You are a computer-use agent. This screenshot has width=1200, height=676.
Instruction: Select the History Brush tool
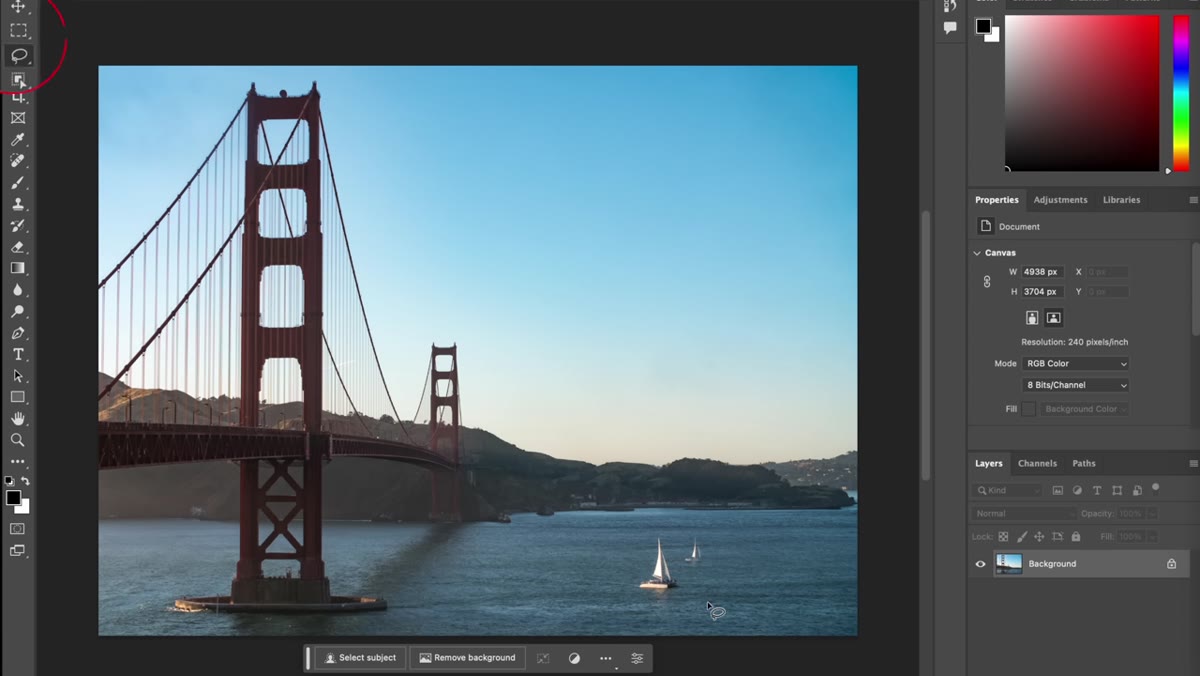click(18, 226)
